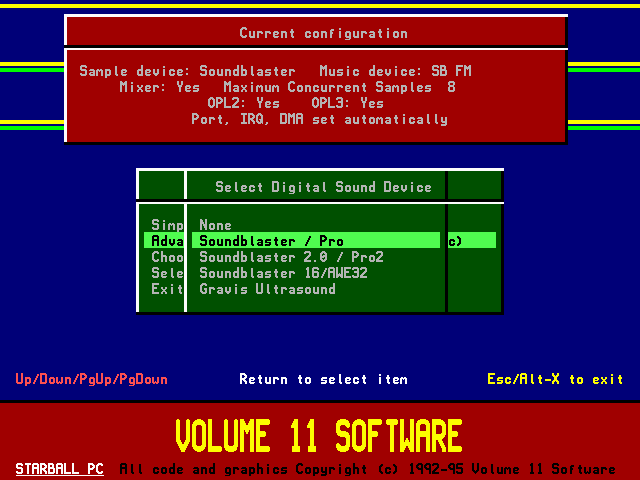Pick Soundblaster 2.0 / Pro2 device
The width and height of the screenshot is (640, 480).
click(x=291, y=257)
